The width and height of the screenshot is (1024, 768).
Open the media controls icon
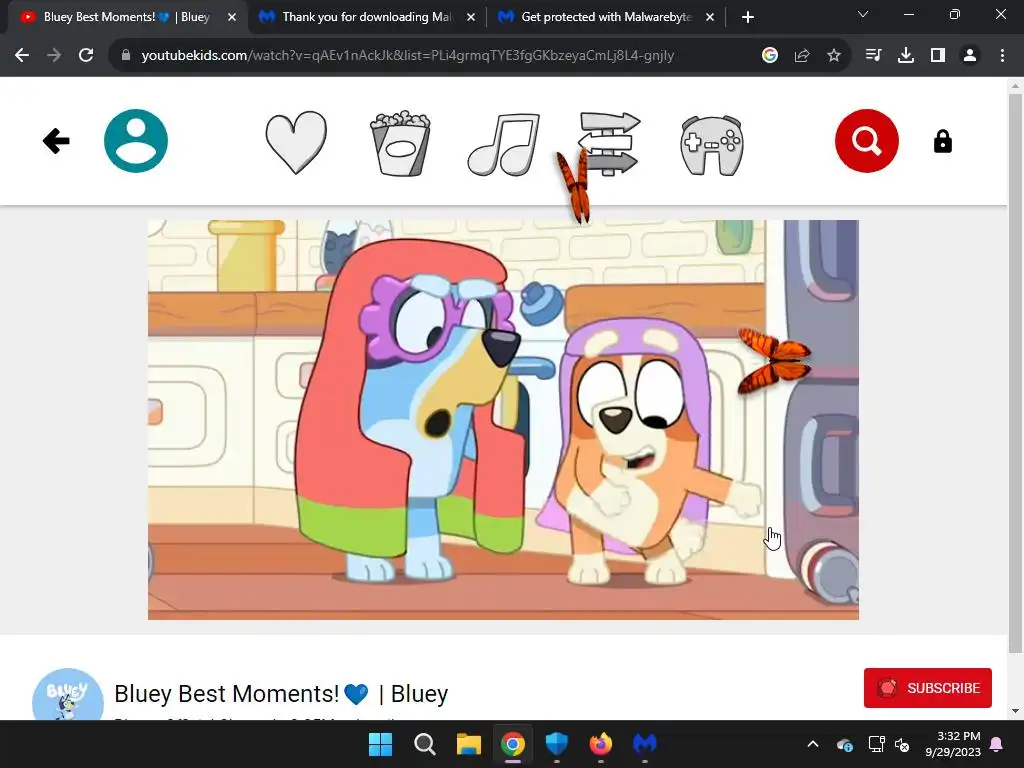873,56
